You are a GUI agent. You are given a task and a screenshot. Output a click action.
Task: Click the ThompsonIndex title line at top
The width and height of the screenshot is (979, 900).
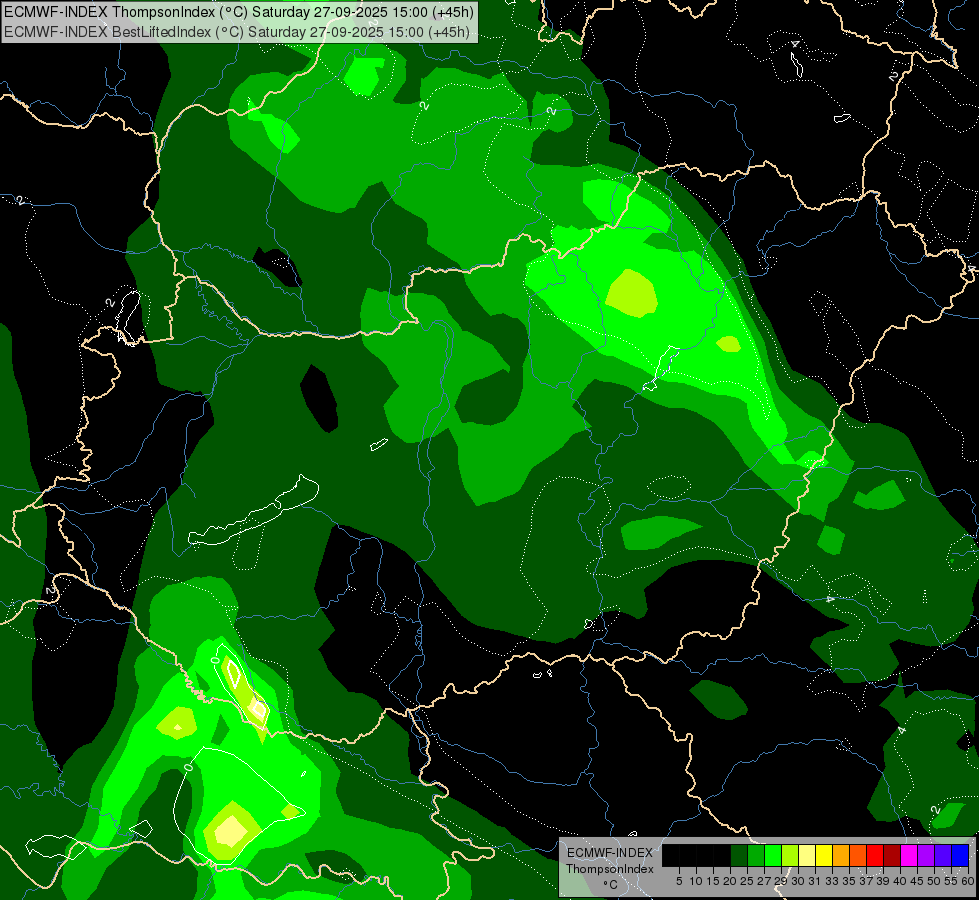click(x=239, y=12)
